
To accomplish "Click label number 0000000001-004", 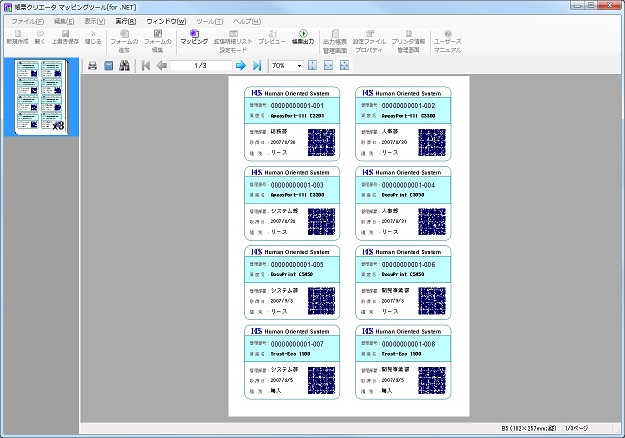I will (408, 185).
